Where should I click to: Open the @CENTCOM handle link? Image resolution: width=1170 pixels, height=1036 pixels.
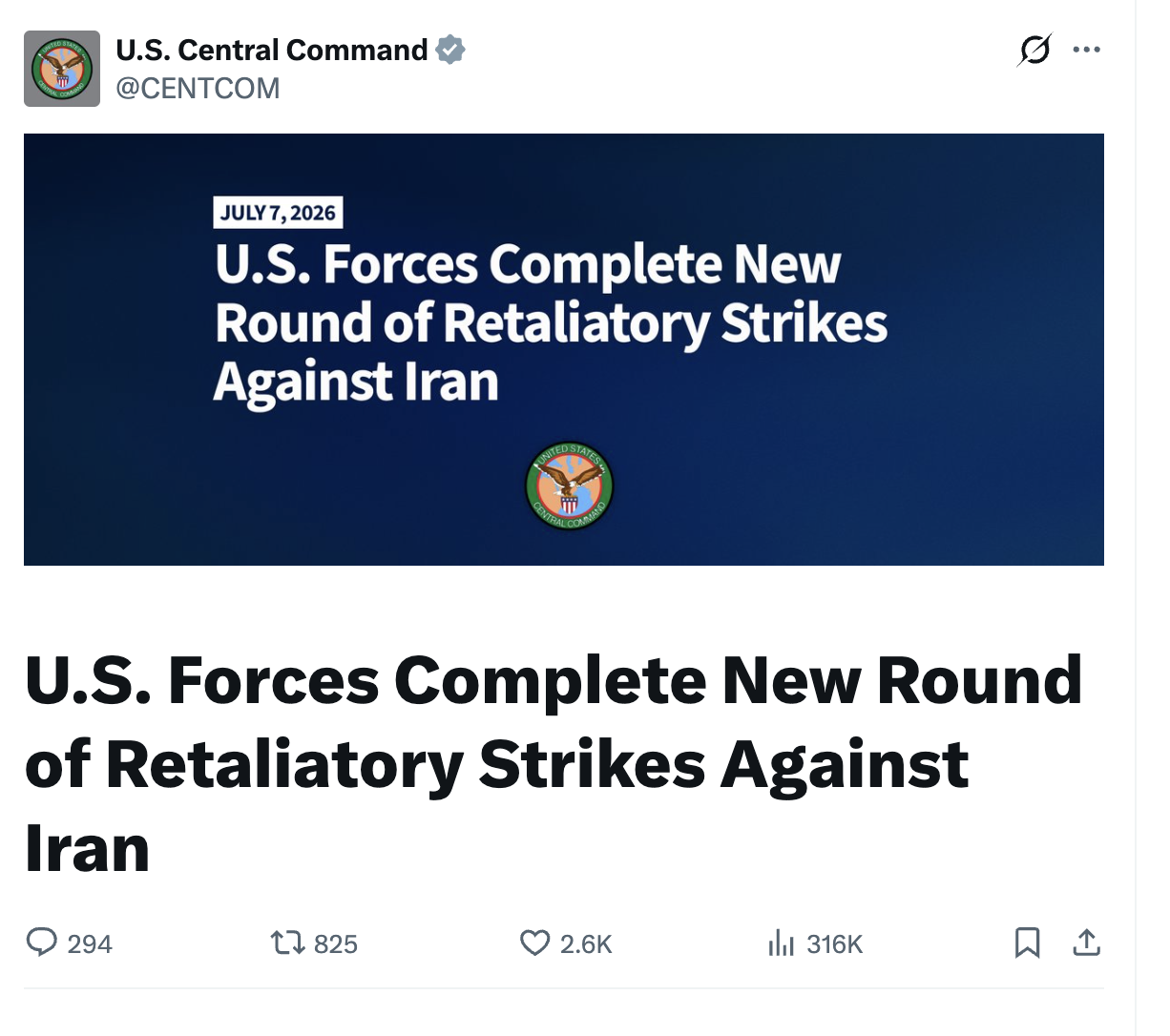tap(198, 88)
